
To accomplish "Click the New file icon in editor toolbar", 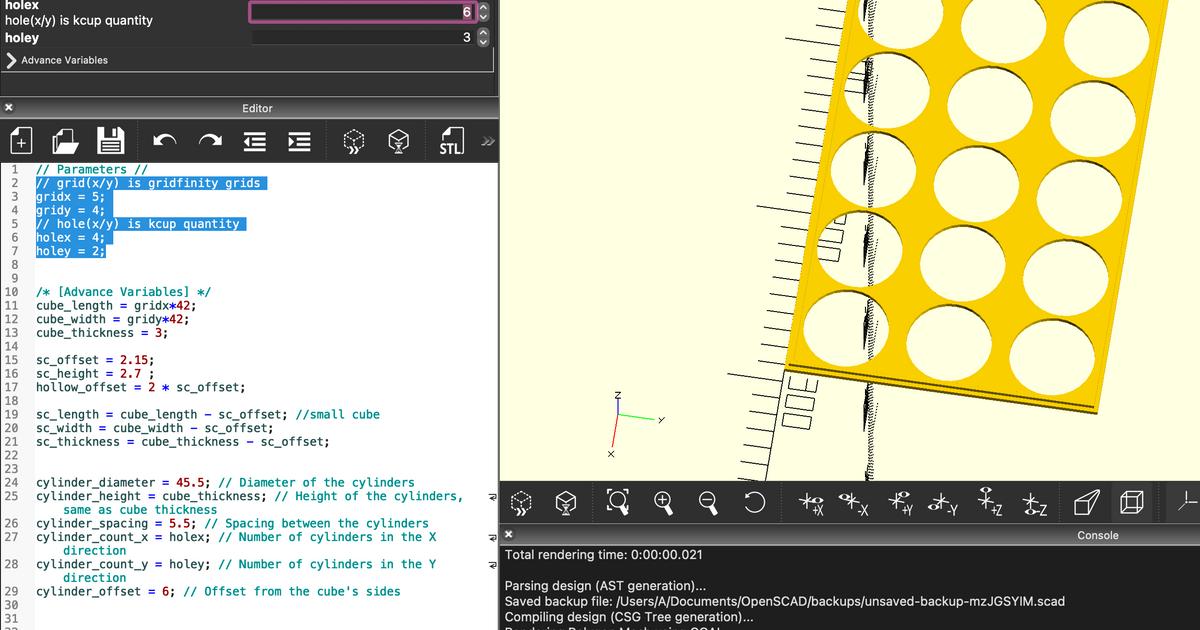I will (x=22, y=142).
